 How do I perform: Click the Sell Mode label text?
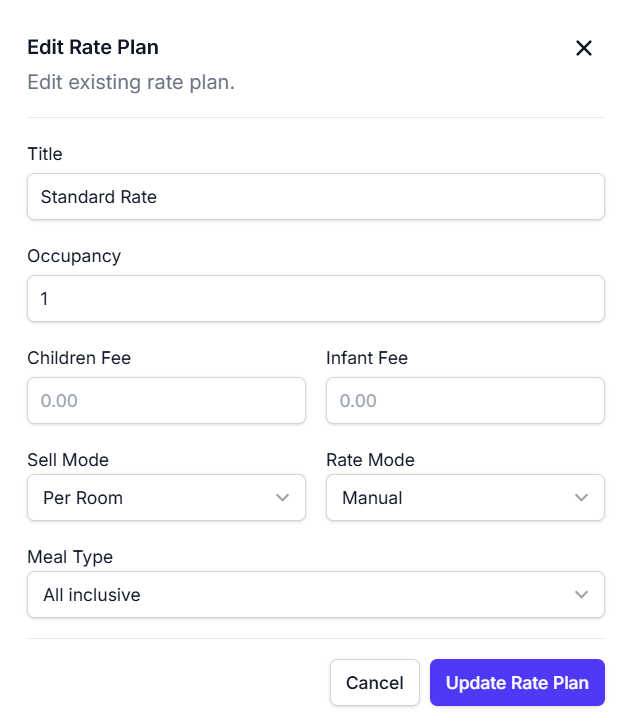click(68, 460)
